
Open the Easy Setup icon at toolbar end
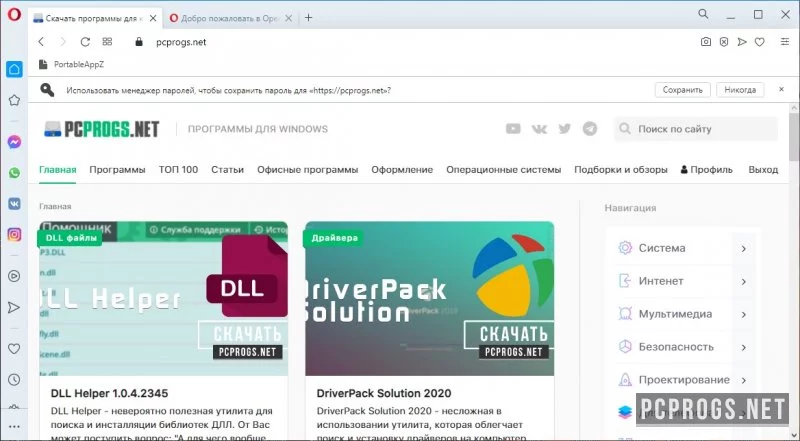tap(785, 42)
